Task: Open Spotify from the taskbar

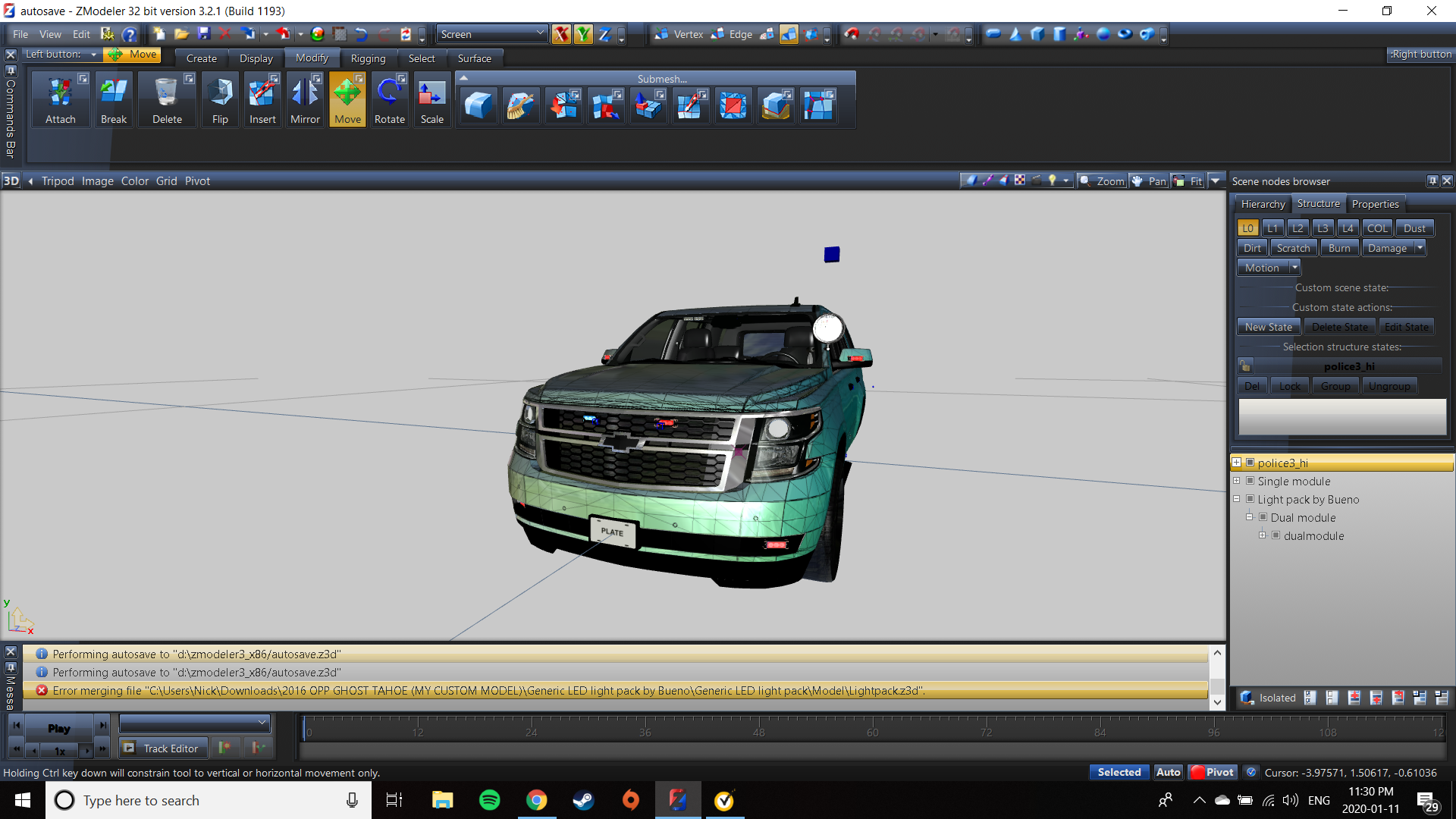Action: pyautogui.click(x=490, y=800)
